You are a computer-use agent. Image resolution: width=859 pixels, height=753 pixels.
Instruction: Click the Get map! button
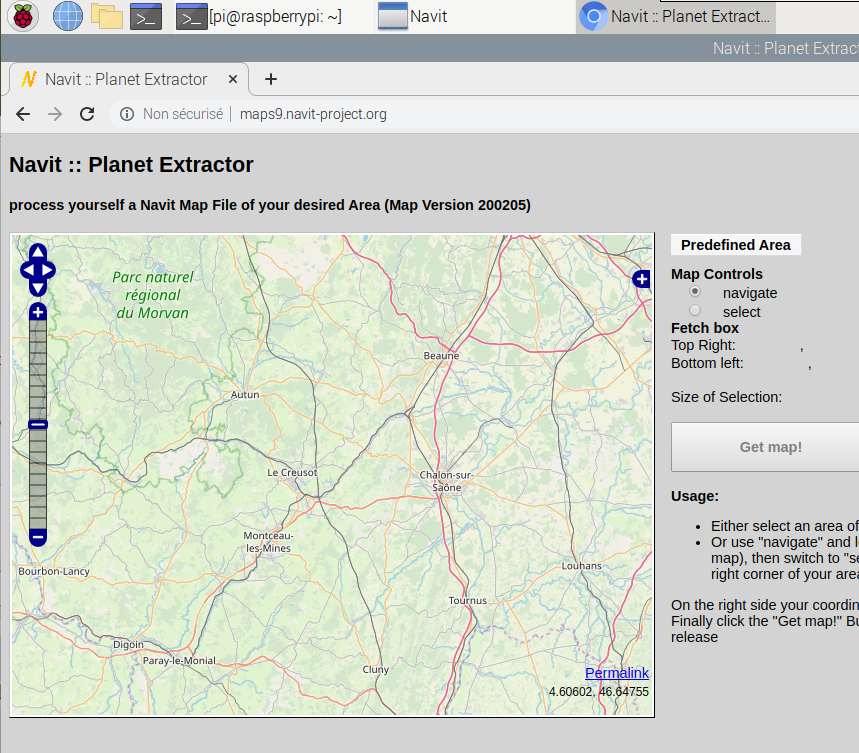(x=765, y=447)
